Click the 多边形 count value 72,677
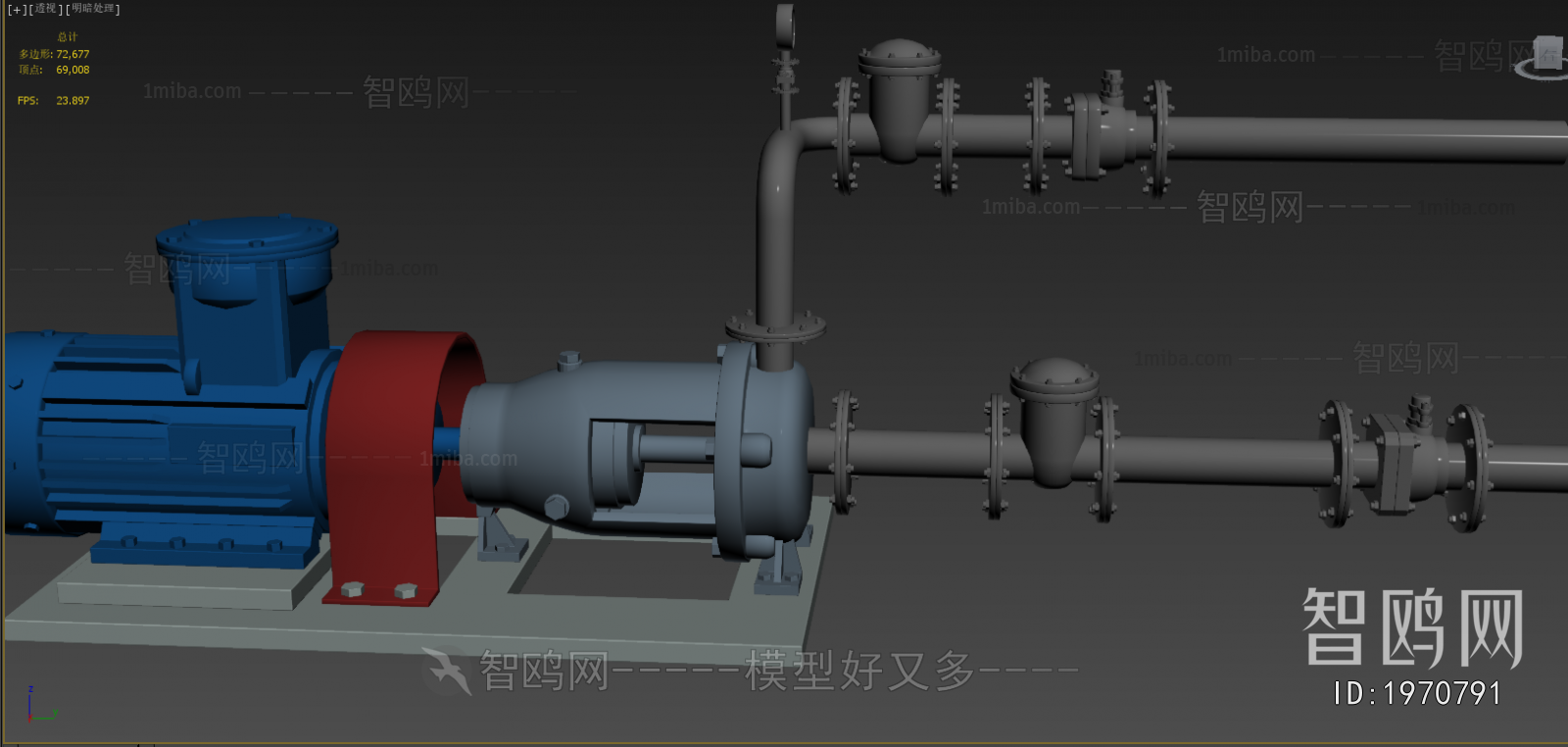The width and height of the screenshot is (1568, 747). coord(73,55)
